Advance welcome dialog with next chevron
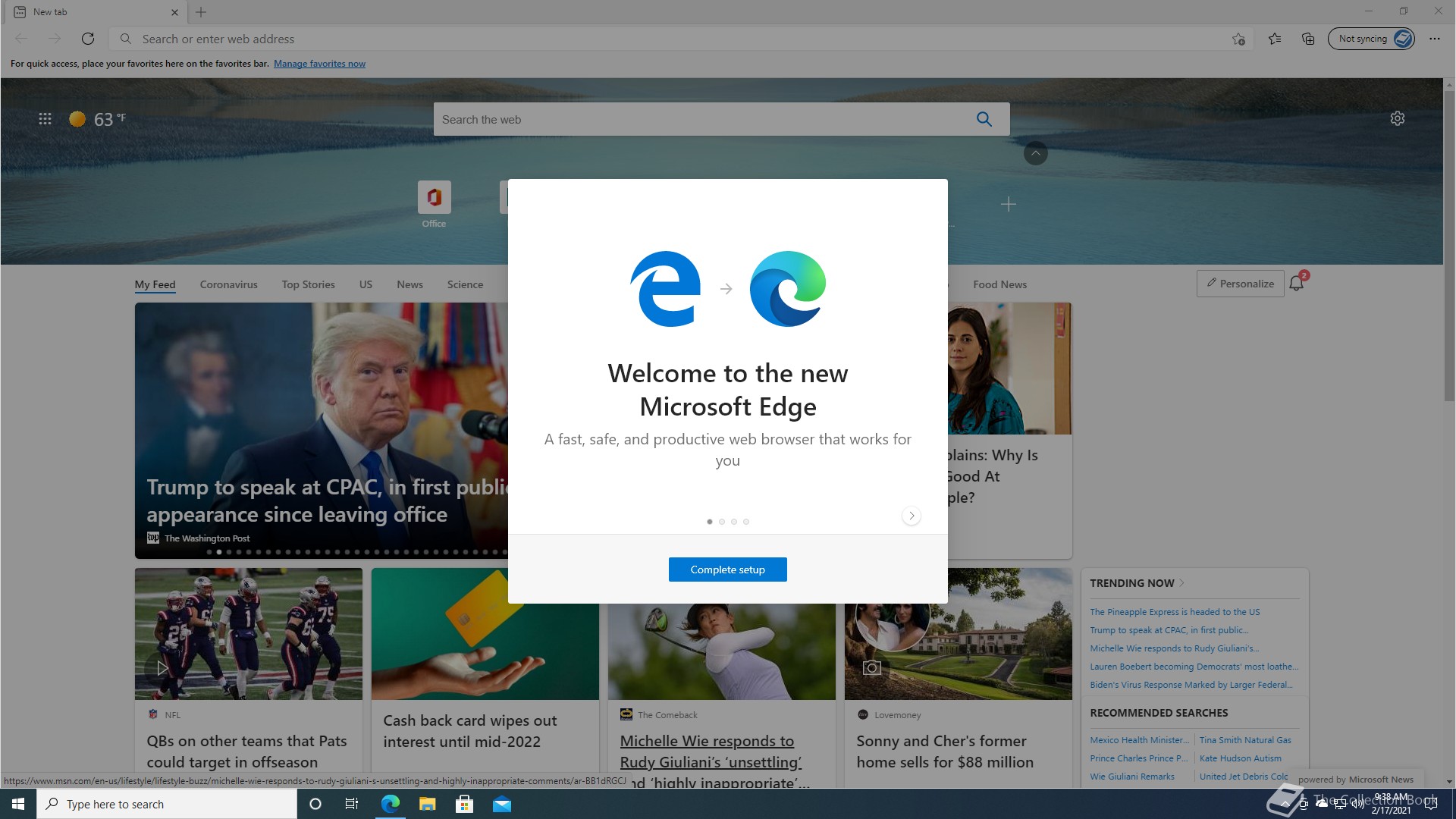 [912, 516]
